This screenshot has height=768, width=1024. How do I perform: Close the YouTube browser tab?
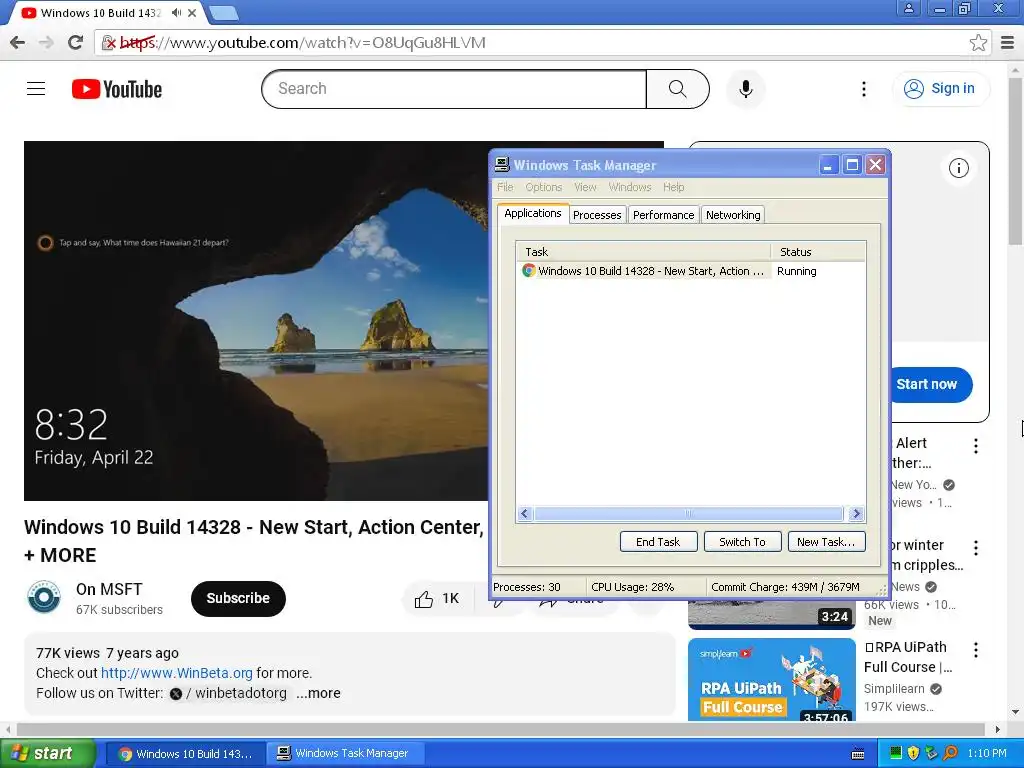[x=192, y=12]
